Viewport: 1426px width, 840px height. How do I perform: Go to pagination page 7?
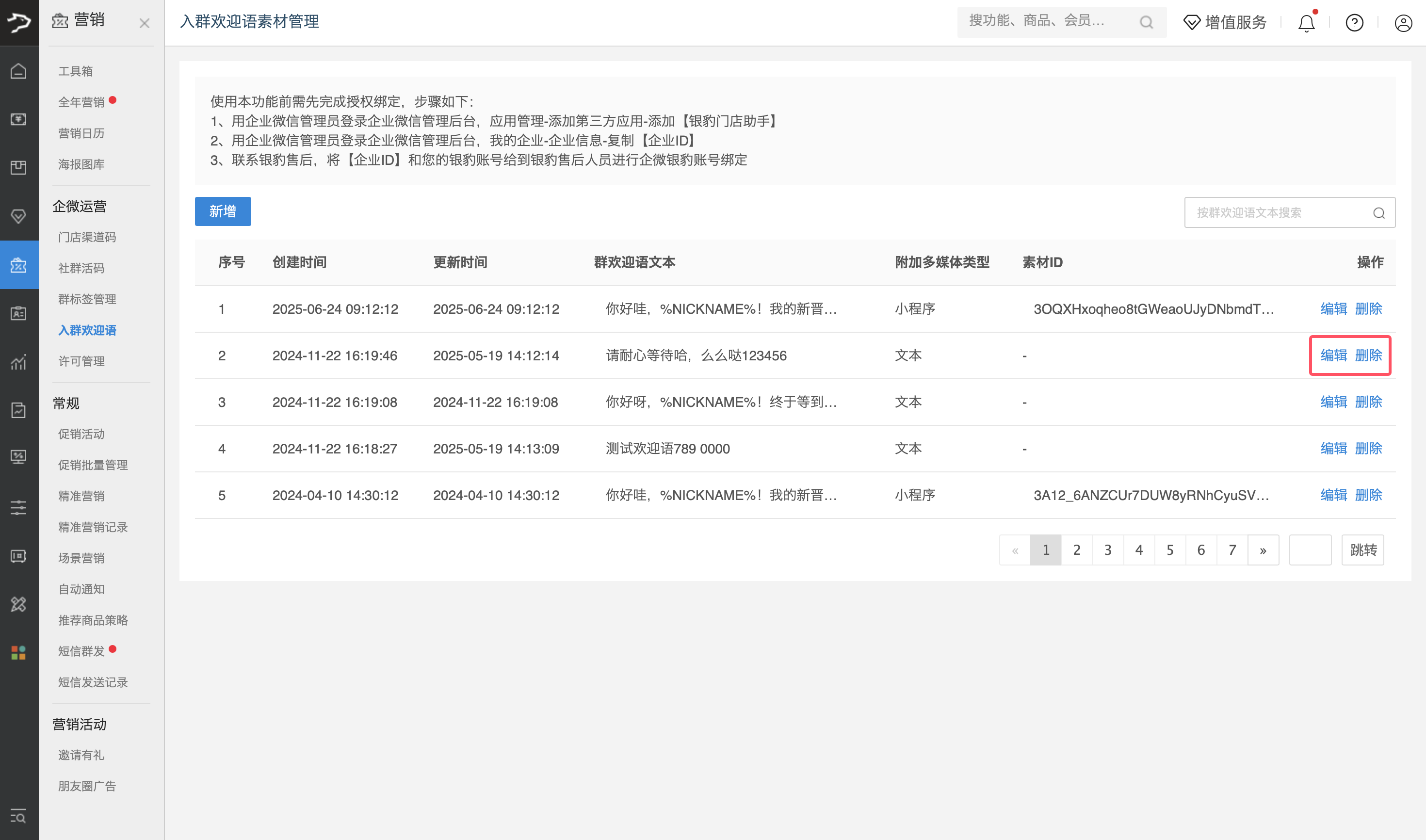point(1232,550)
